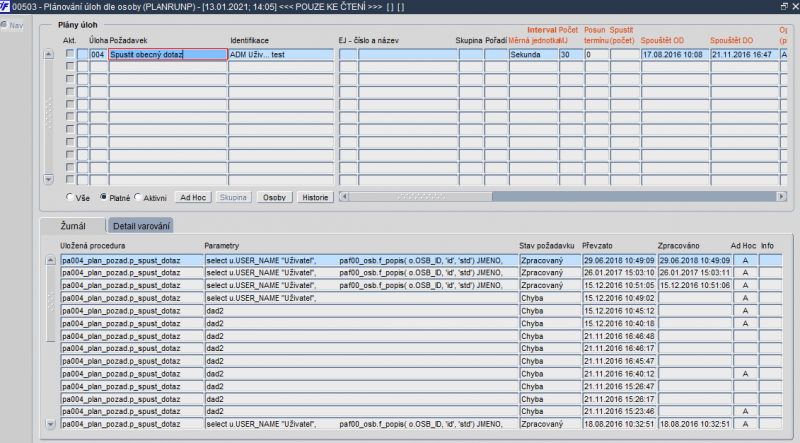Click Převzato value 15.12.2016 10:45:12

pos(619,311)
